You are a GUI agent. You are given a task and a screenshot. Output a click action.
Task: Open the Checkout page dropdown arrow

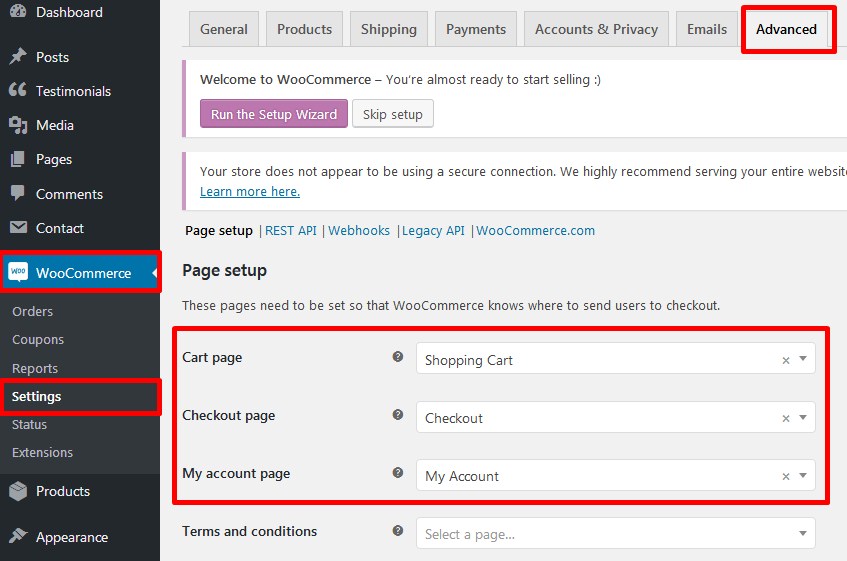[803, 417]
